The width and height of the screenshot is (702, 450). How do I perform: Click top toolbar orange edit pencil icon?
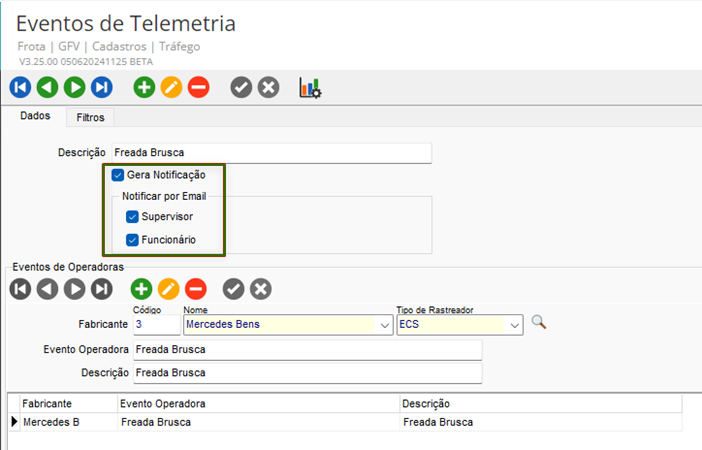click(x=171, y=88)
